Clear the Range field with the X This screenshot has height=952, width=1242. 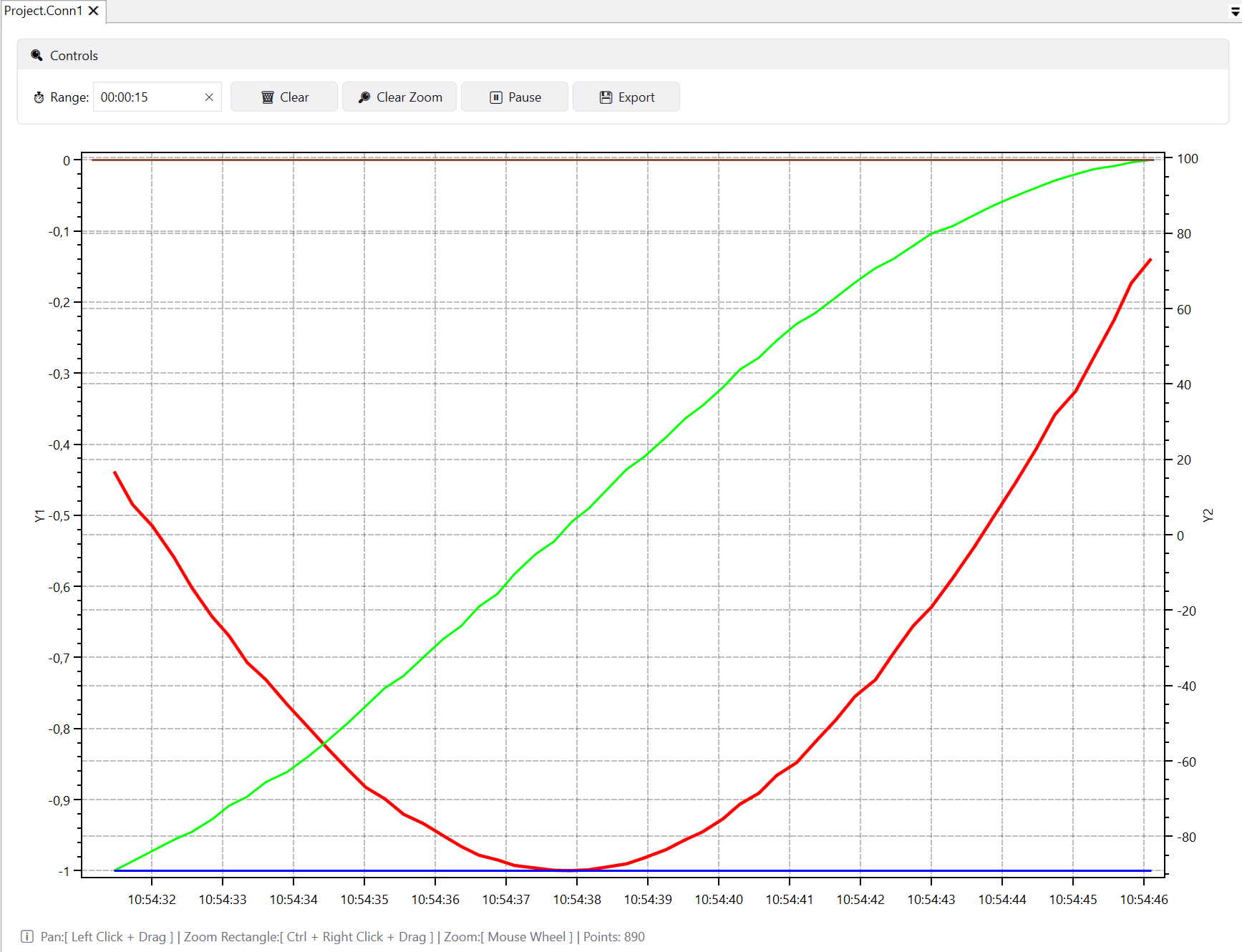[209, 97]
